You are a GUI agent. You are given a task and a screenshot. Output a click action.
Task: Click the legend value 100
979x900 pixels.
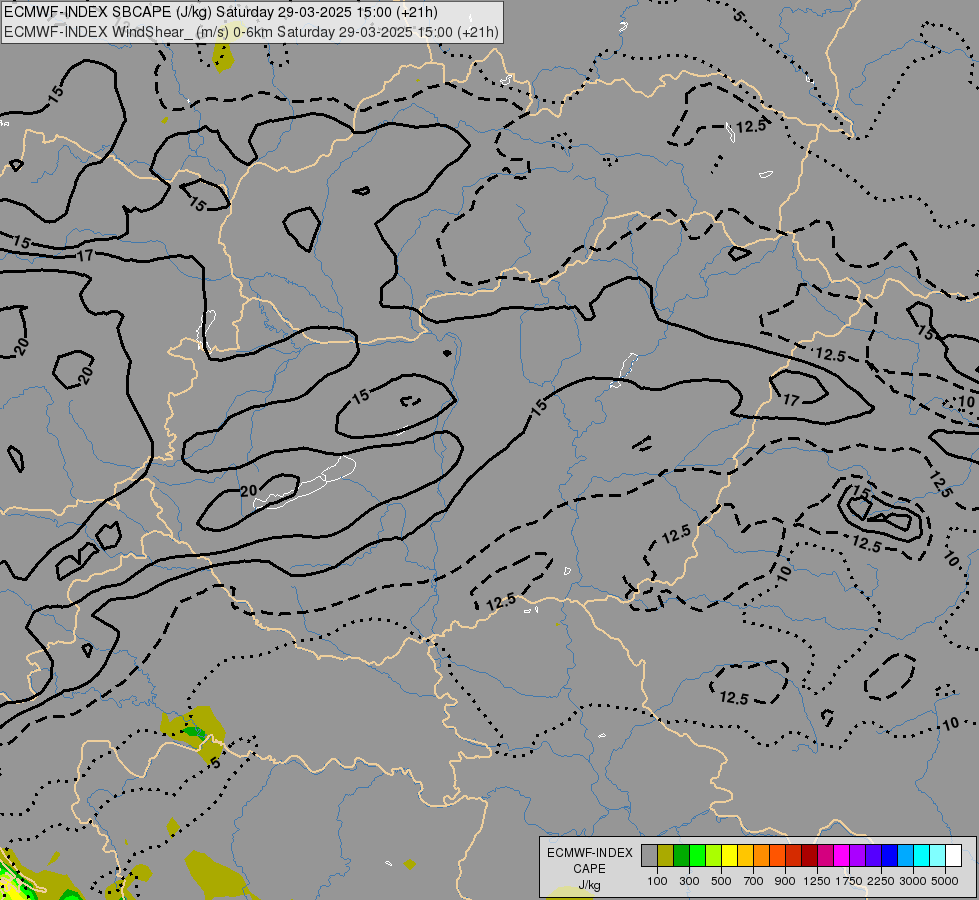[x=657, y=881]
